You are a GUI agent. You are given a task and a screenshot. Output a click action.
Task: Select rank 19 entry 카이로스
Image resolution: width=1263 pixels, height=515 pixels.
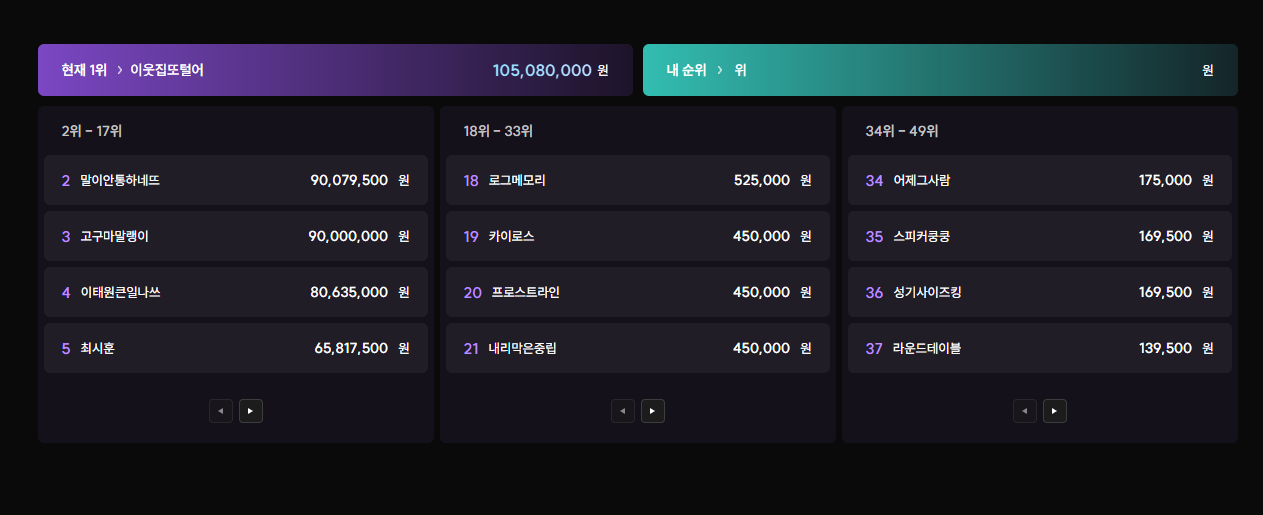pos(638,236)
